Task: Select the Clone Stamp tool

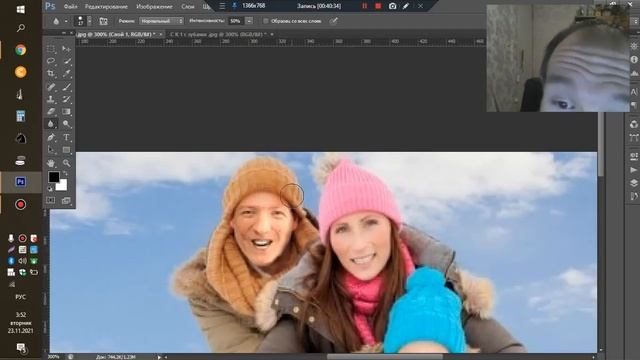Action: [x=51, y=99]
